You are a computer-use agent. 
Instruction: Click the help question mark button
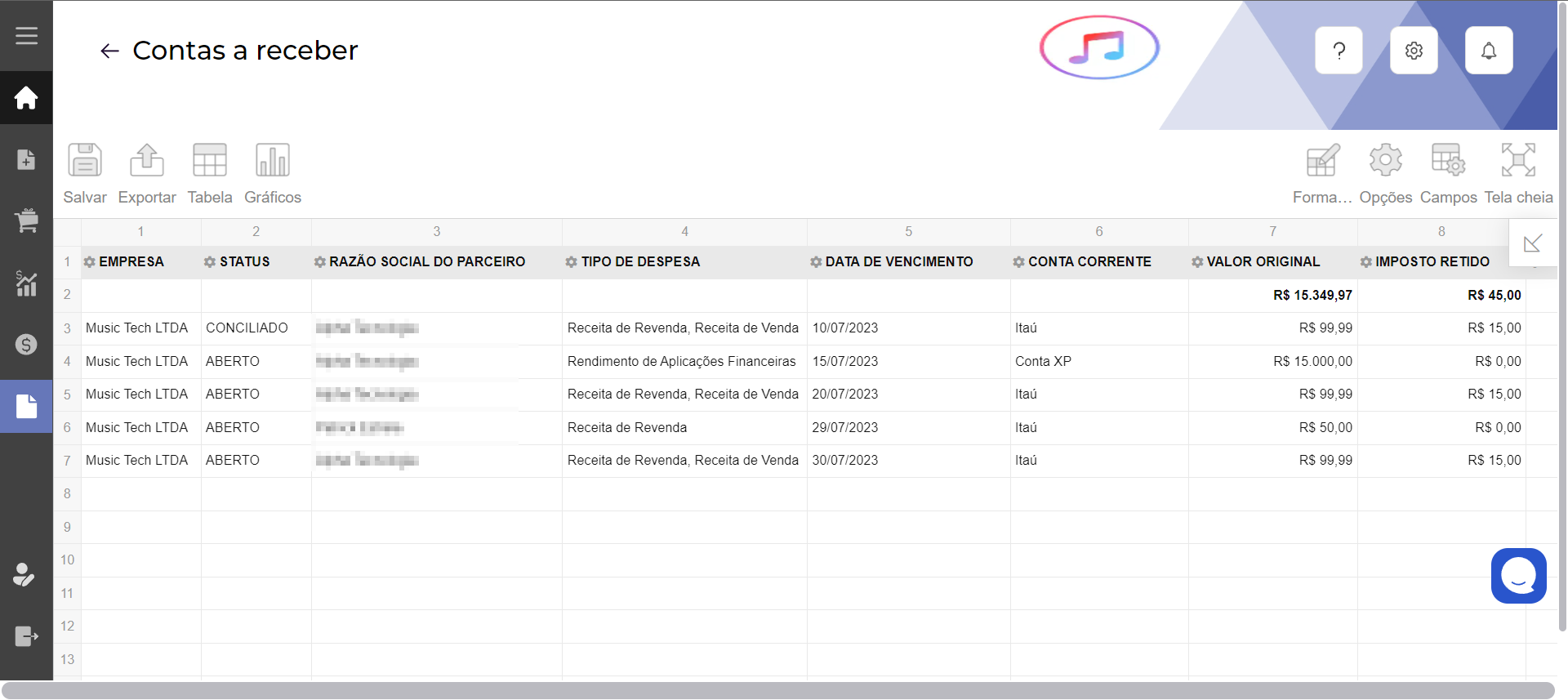1339,51
